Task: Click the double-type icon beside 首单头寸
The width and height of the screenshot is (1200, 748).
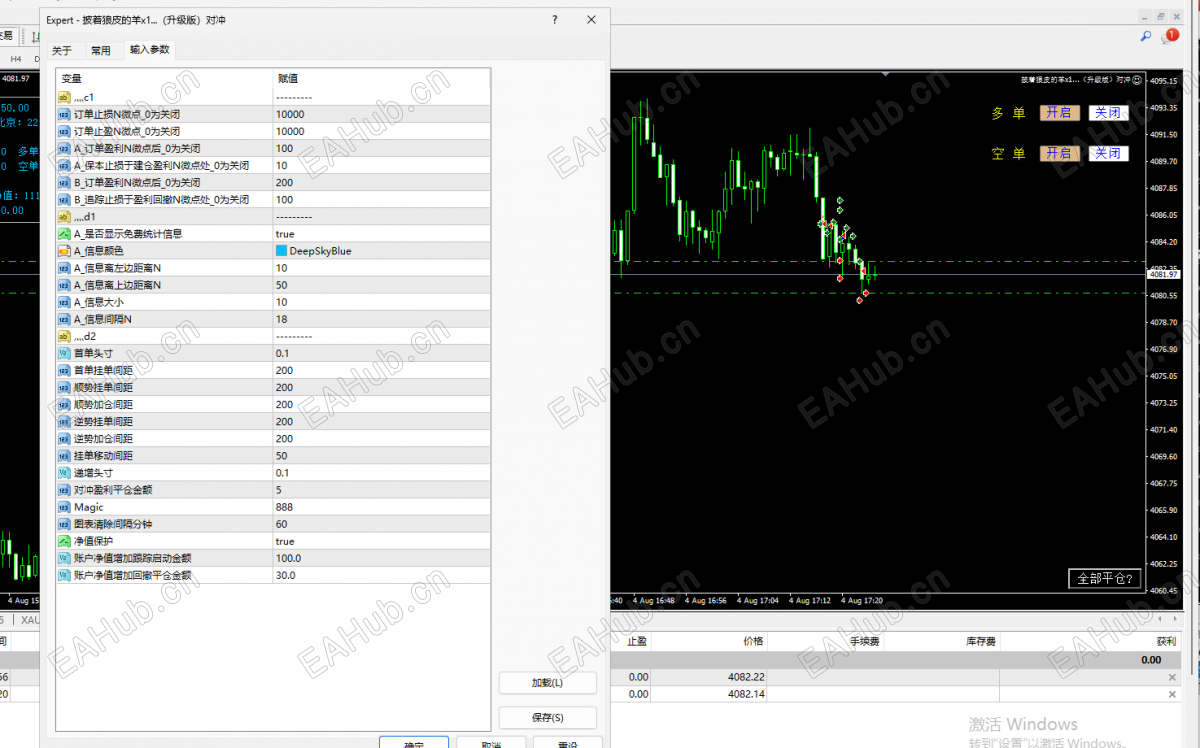Action: pyautogui.click(x=64, y=353)
